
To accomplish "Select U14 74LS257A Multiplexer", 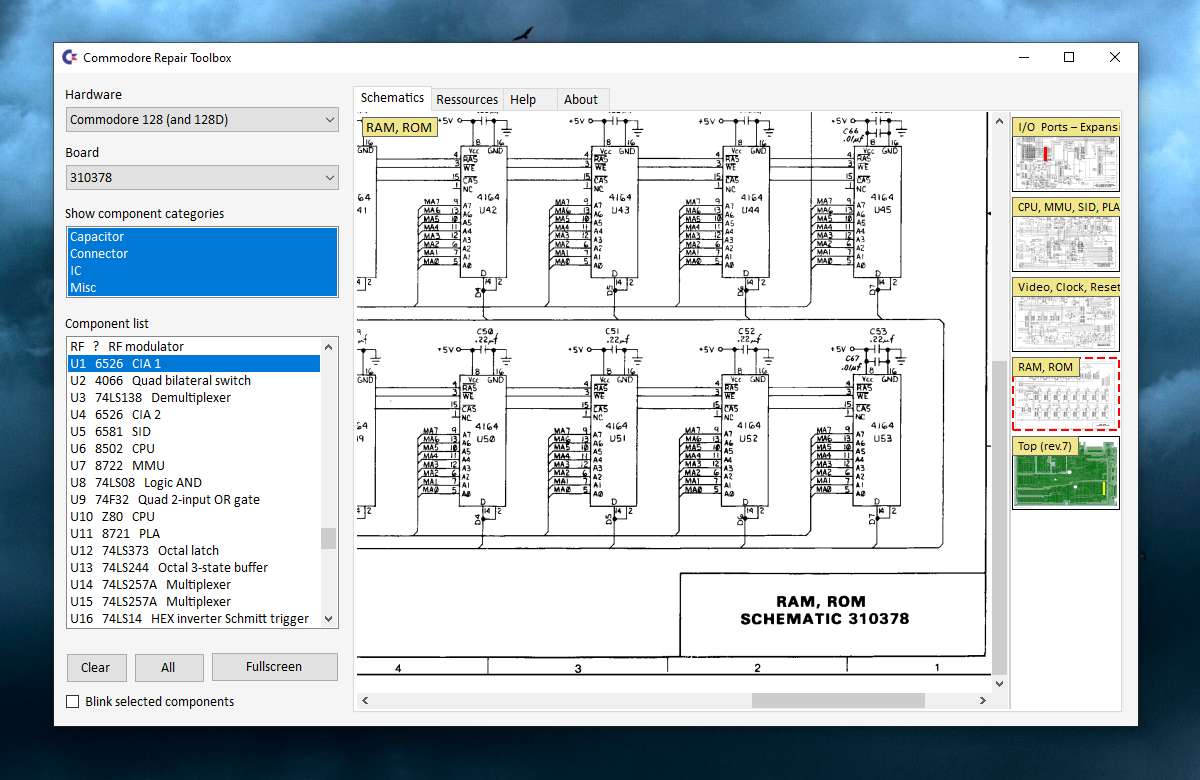I will point(194,585).
